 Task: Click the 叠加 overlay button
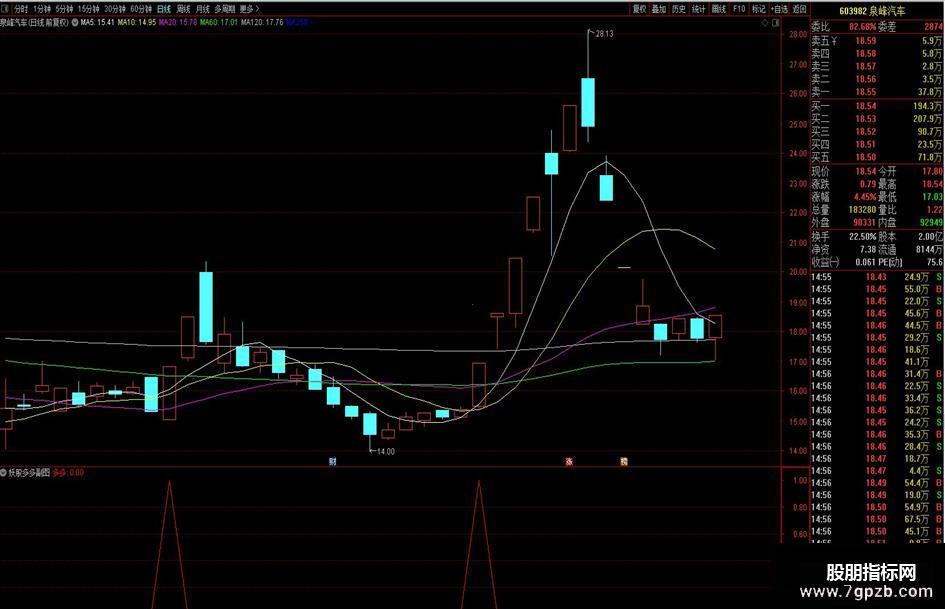pyautogui.click(x=659, y=9)
